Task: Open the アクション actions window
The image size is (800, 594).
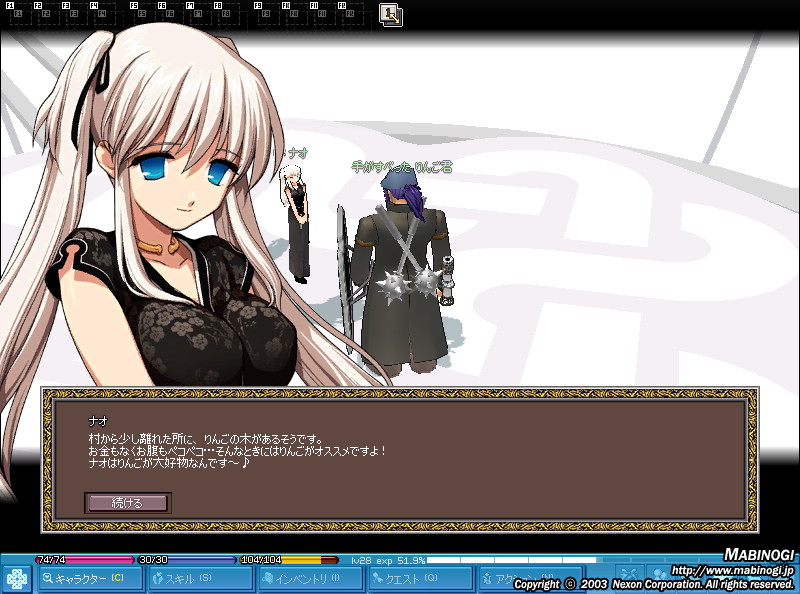Action: coord(531,579)
